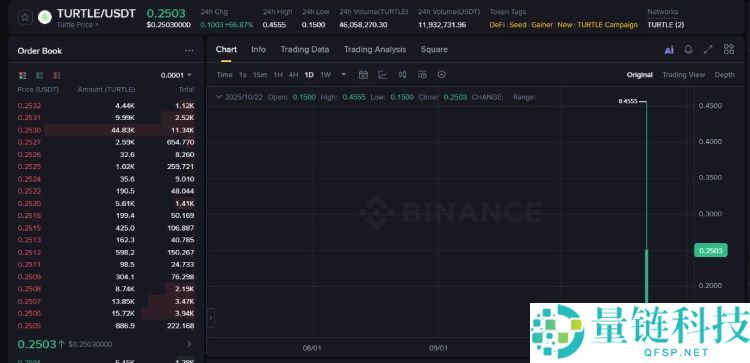Open the Trading Data tab

[305, 49]
